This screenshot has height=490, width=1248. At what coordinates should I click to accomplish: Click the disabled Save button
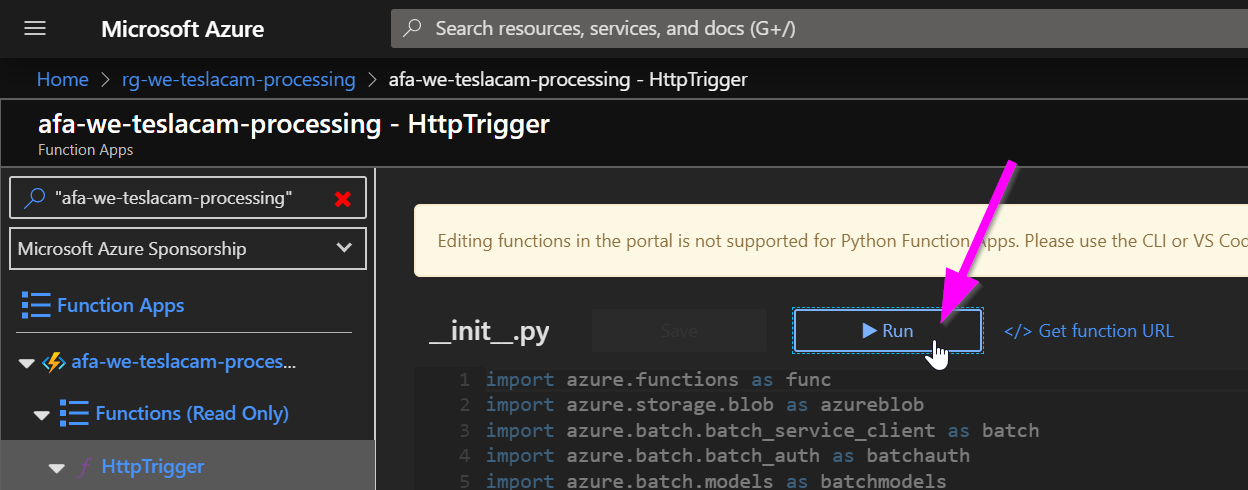[x=679, y=330]
